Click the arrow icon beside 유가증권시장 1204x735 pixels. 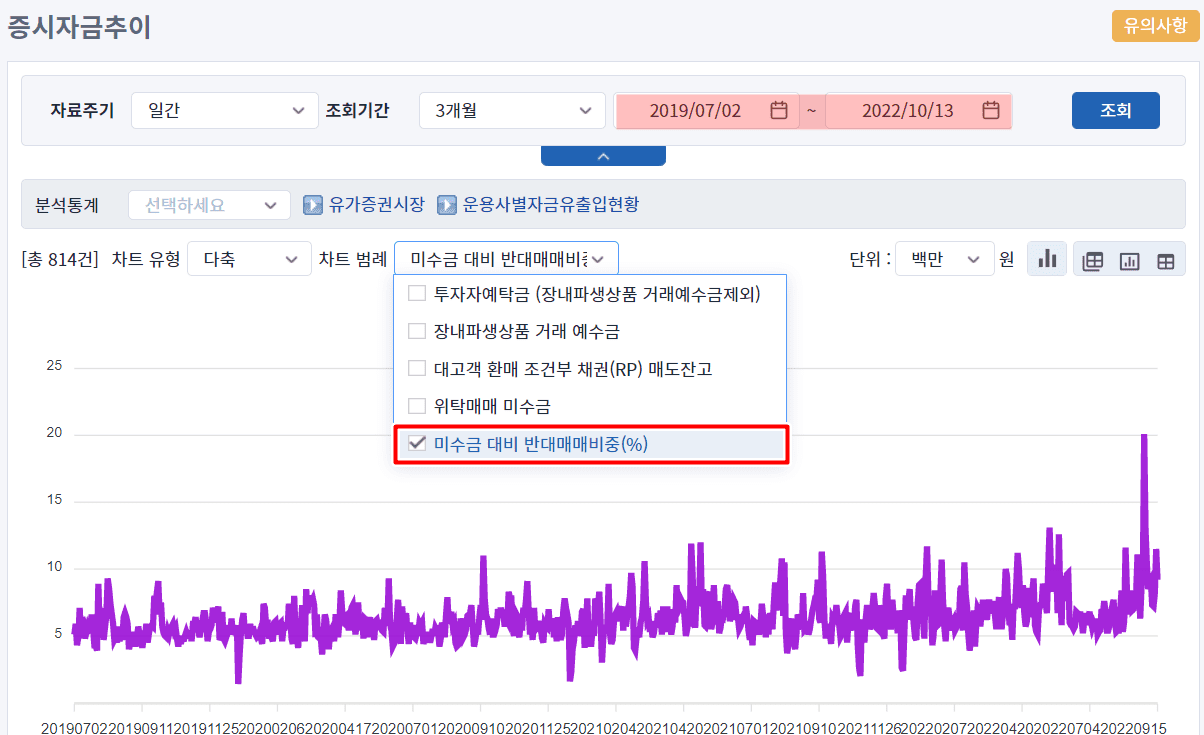click(x=313, y=205)
